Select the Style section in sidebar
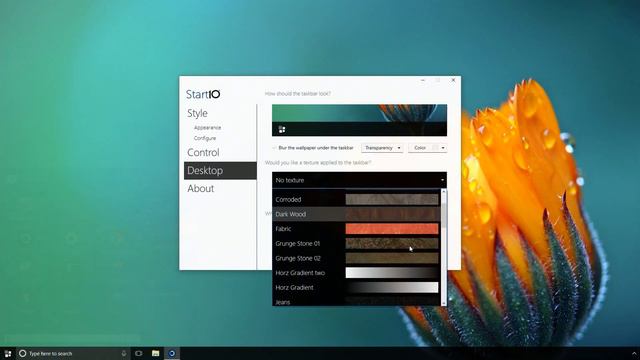 click(198, 113)
